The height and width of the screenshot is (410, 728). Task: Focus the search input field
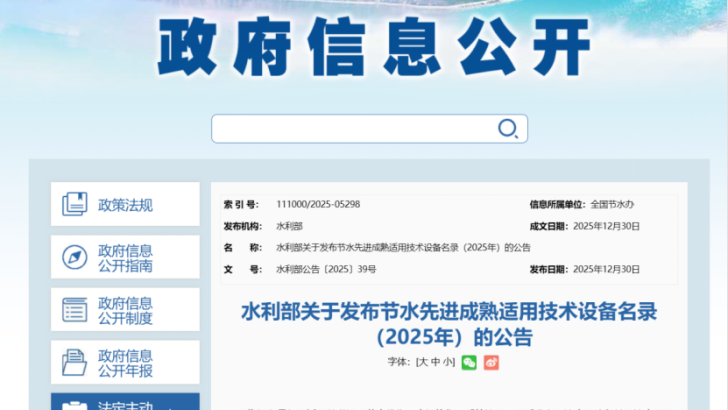(x=355, y=128)
